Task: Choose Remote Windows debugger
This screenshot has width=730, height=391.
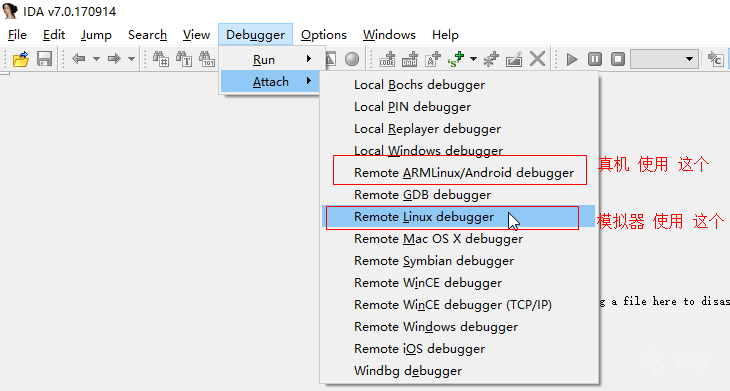Action: pos(459,327)
